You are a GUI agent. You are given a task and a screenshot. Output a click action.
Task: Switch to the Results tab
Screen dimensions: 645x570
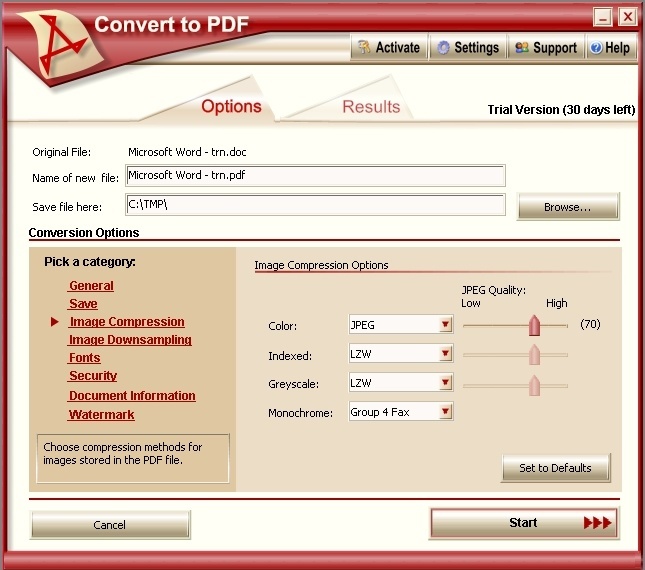pos(371,107)
